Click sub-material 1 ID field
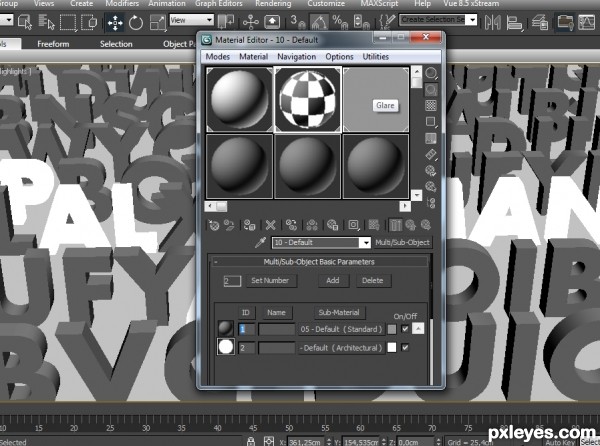Image resolution: width=600 pixels, height=446 pixels. [x=246, y=329]
